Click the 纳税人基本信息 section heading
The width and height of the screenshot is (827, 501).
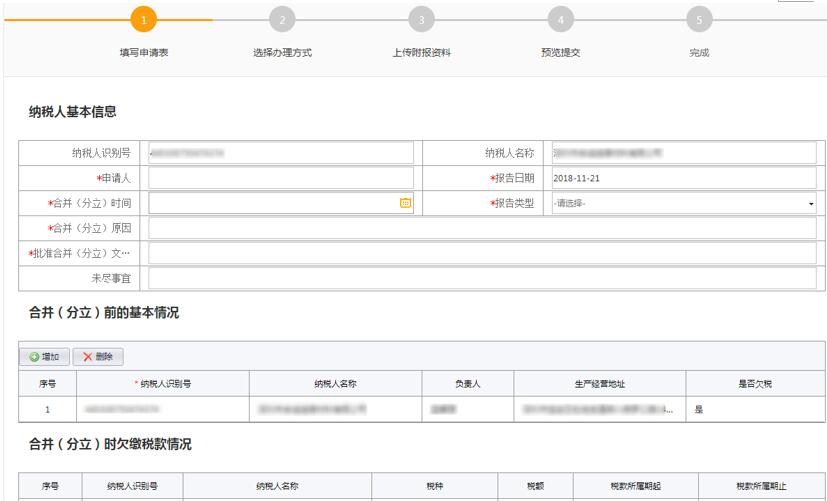coord(73,112)
